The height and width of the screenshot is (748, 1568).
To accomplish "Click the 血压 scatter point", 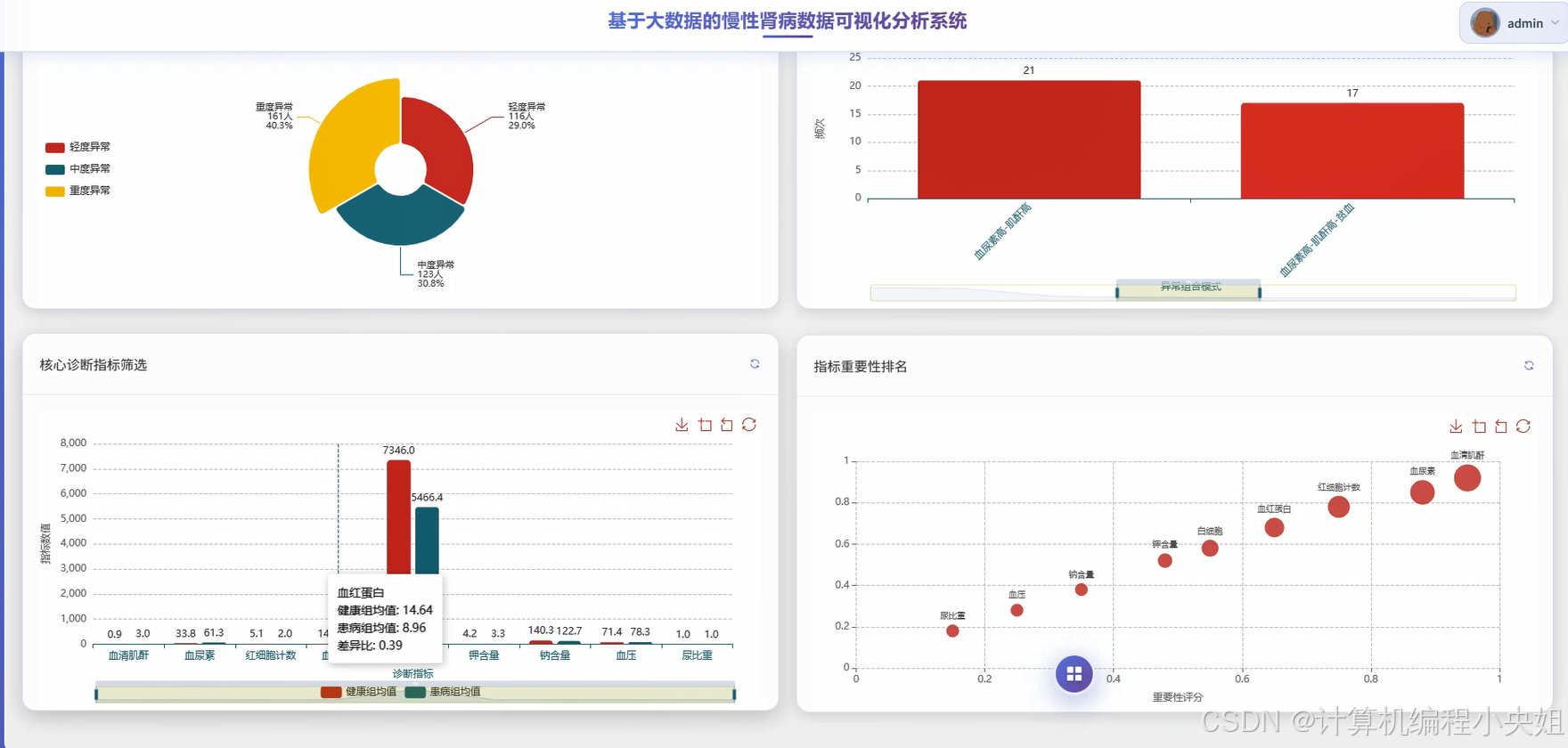I will coord(1017,610).
